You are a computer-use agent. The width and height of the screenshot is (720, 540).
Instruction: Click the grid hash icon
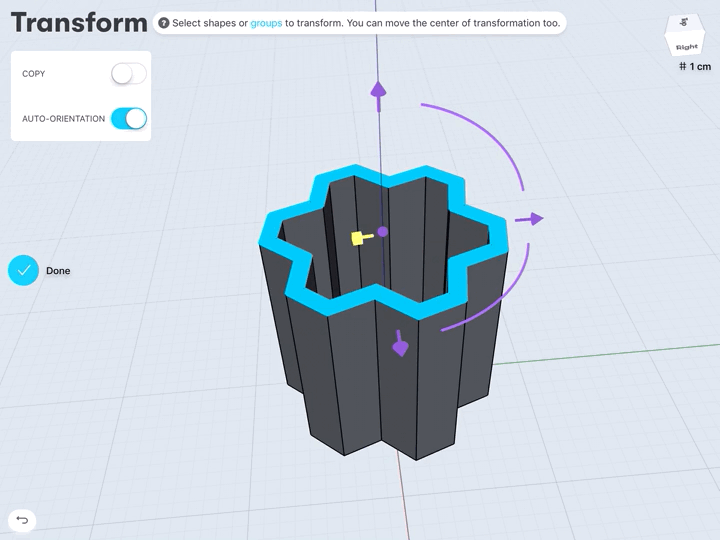click(x=682, y=66)
